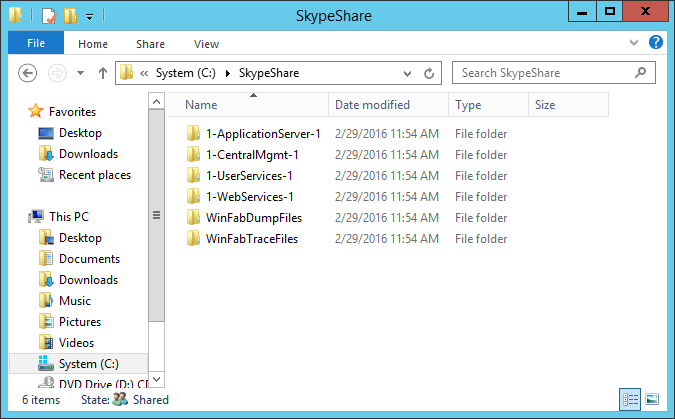This screenshot has width=675, height=419.
Task: Open the Music folder in navigation pane
Action: pyautogui.click(x=75, y=301)
